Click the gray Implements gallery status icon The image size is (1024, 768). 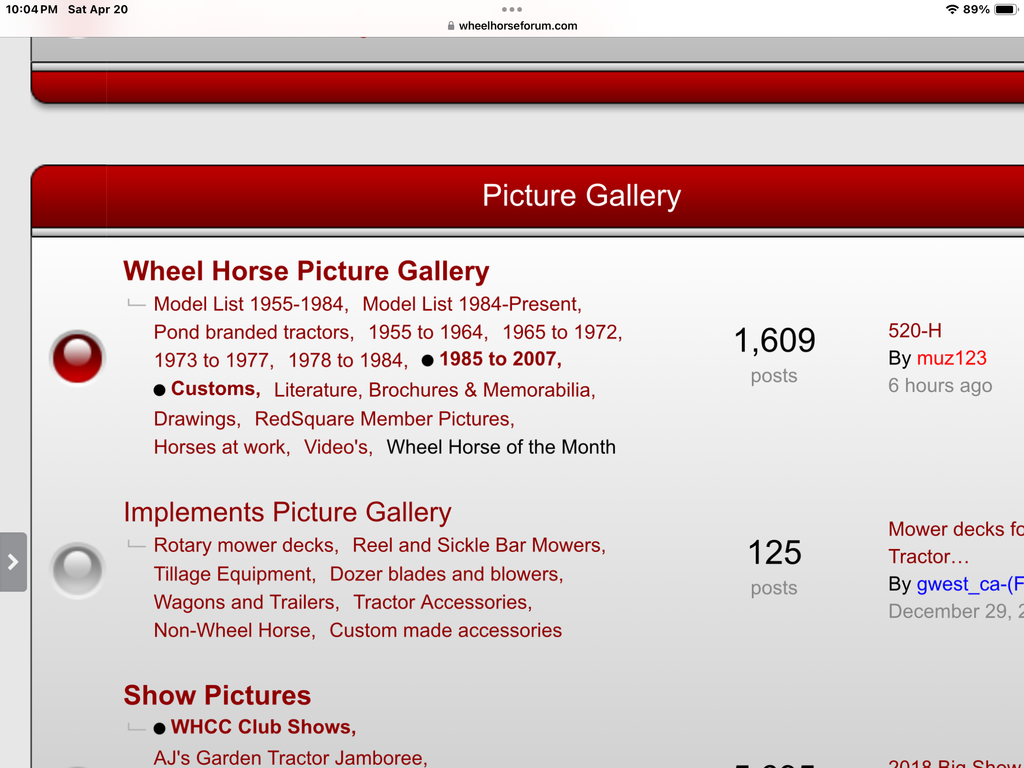click(77, 570)
